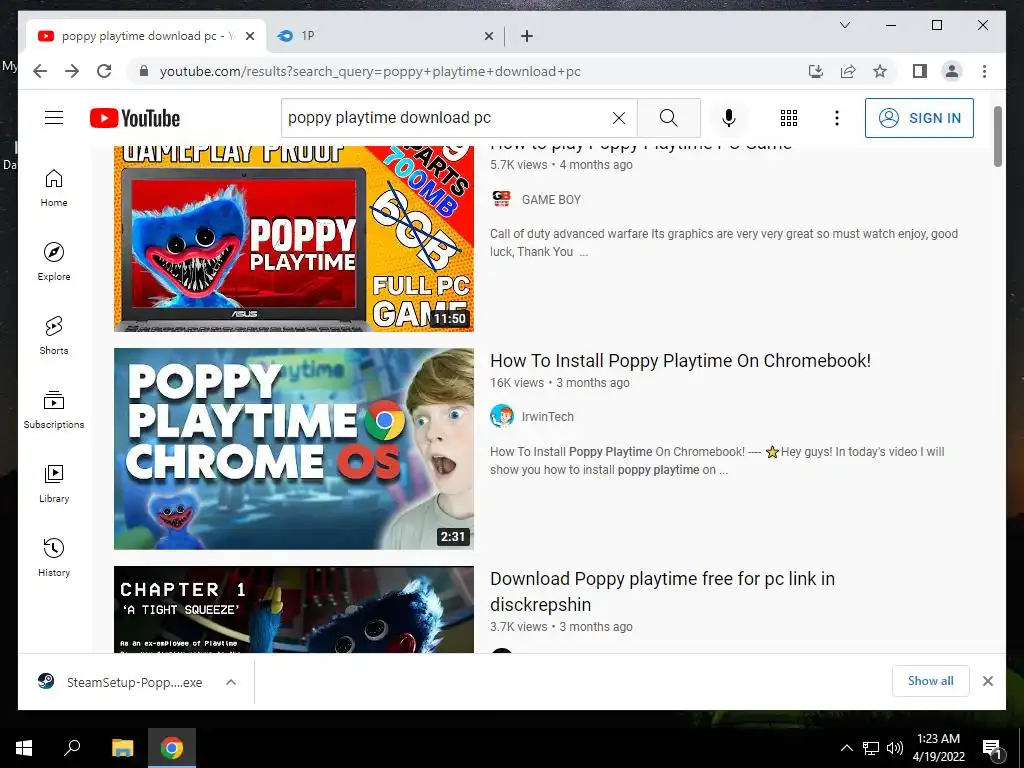Viewport: 1024px width, 768px height.
Task: Toggle Chrome side panel icon
Action: 920,71
